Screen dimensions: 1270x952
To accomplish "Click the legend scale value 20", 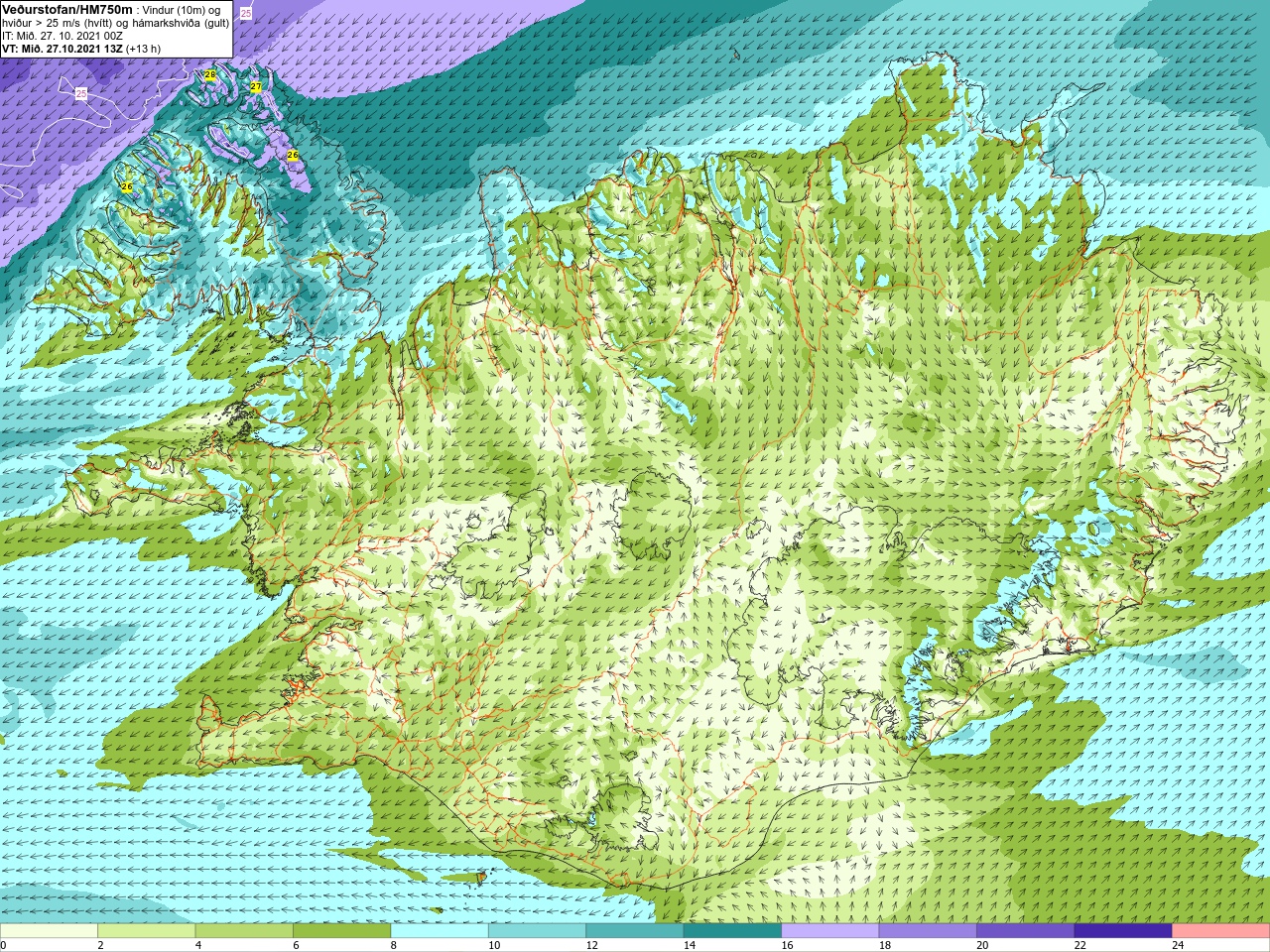I will coord(983,945).
